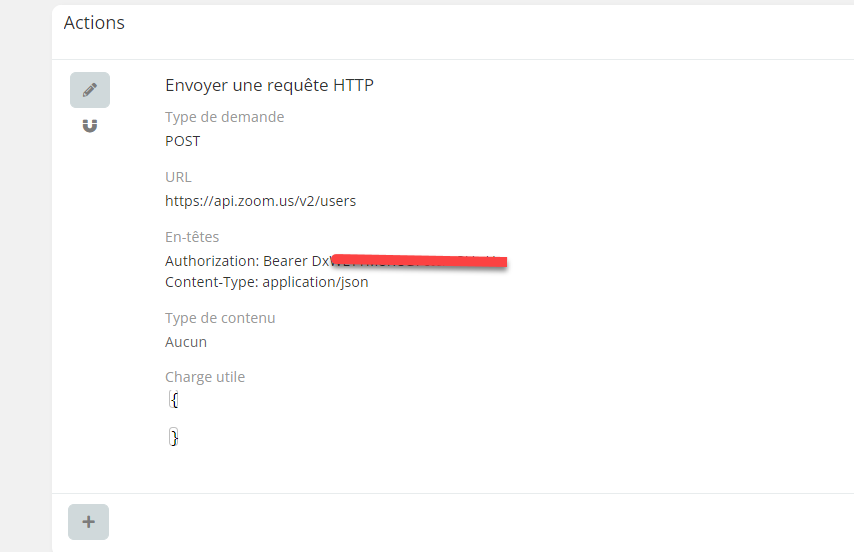Click the URL field label
Viewport: 854px width, 552px height.
[177, 177]
